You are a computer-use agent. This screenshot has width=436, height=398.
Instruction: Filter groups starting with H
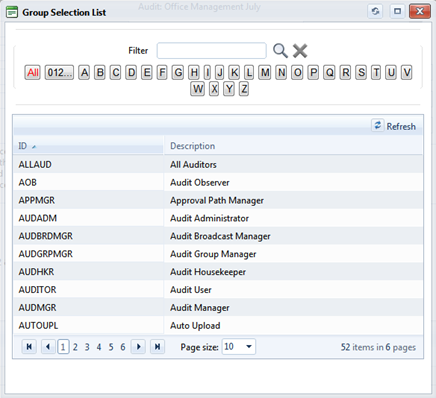(194, 72)
